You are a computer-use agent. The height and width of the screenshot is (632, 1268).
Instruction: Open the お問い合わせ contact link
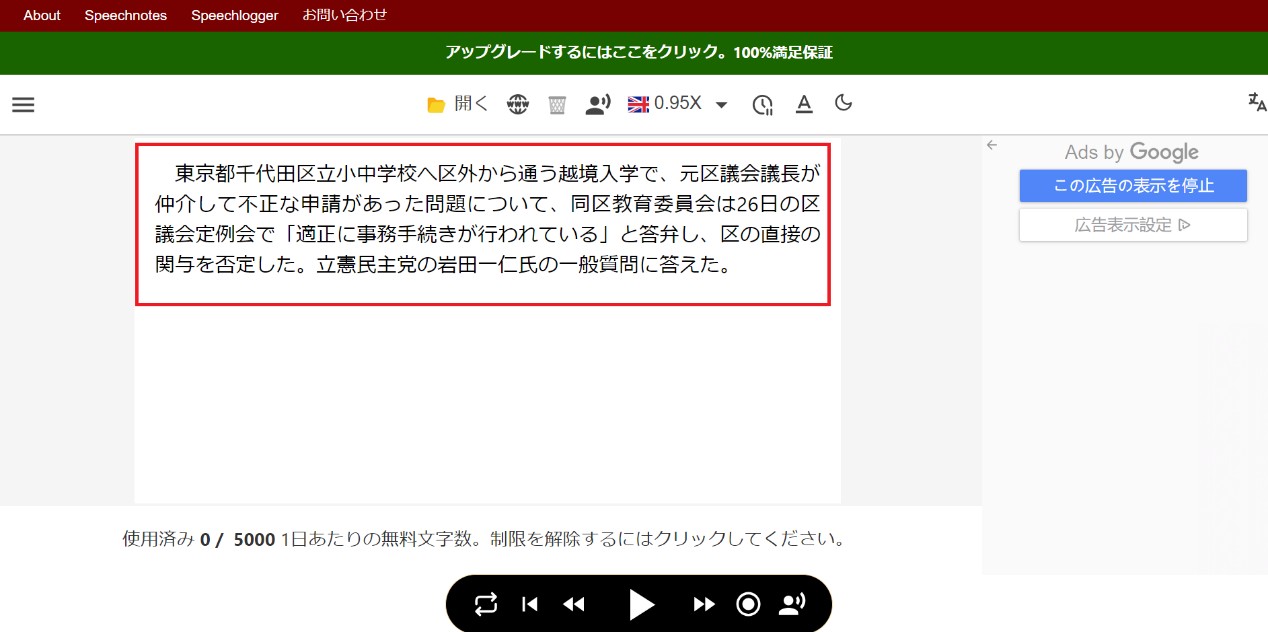click(345, 15)
